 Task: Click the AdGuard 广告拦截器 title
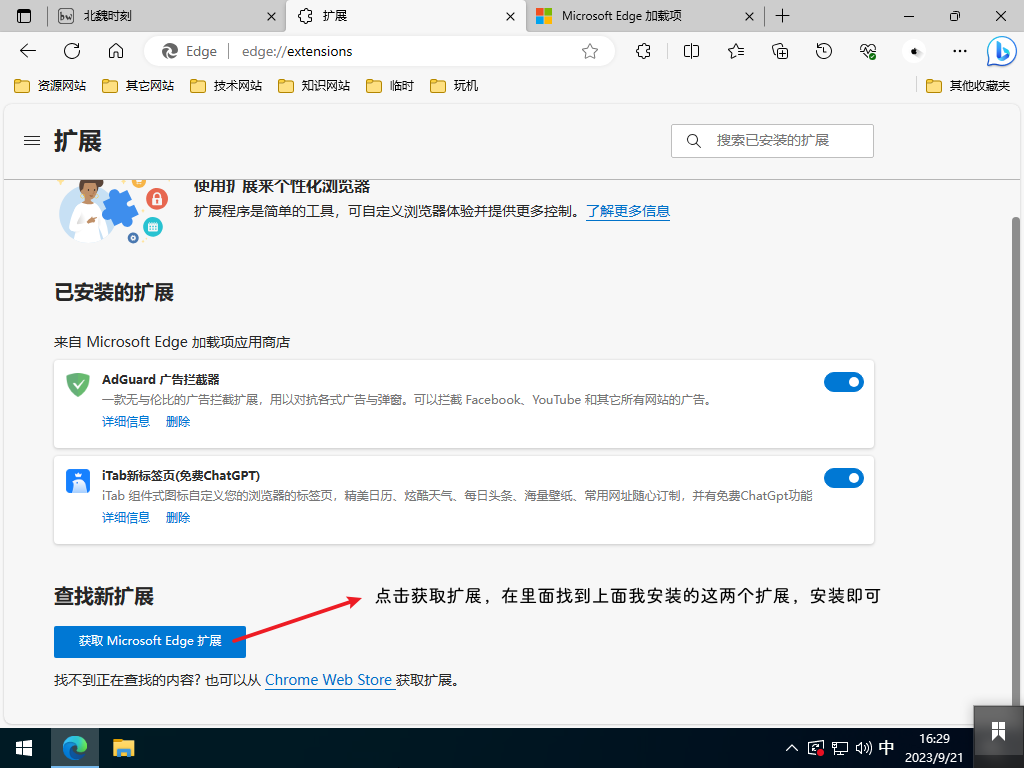click(x=161, y=379)
